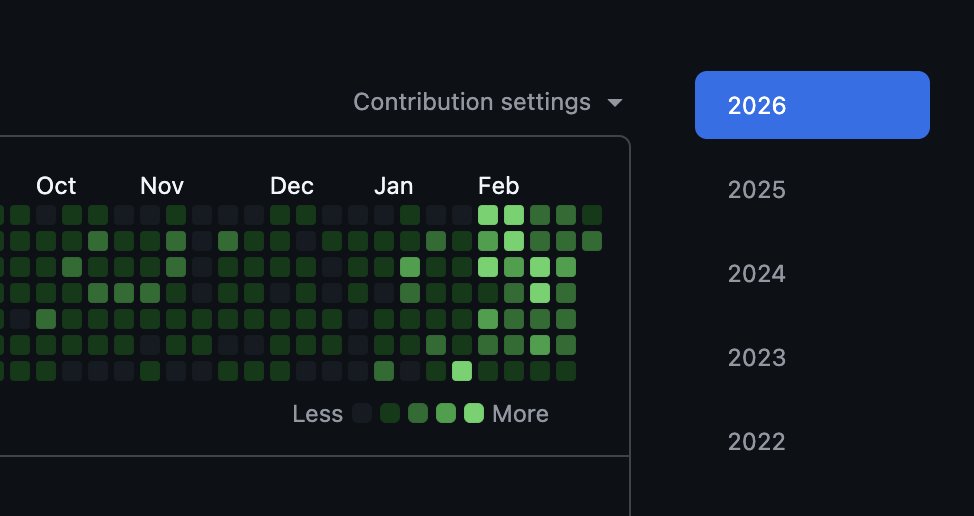The height and width of the screenshot is (516, 974).
Task: Click the middle legend swatch of five
Action: point(418,413)
